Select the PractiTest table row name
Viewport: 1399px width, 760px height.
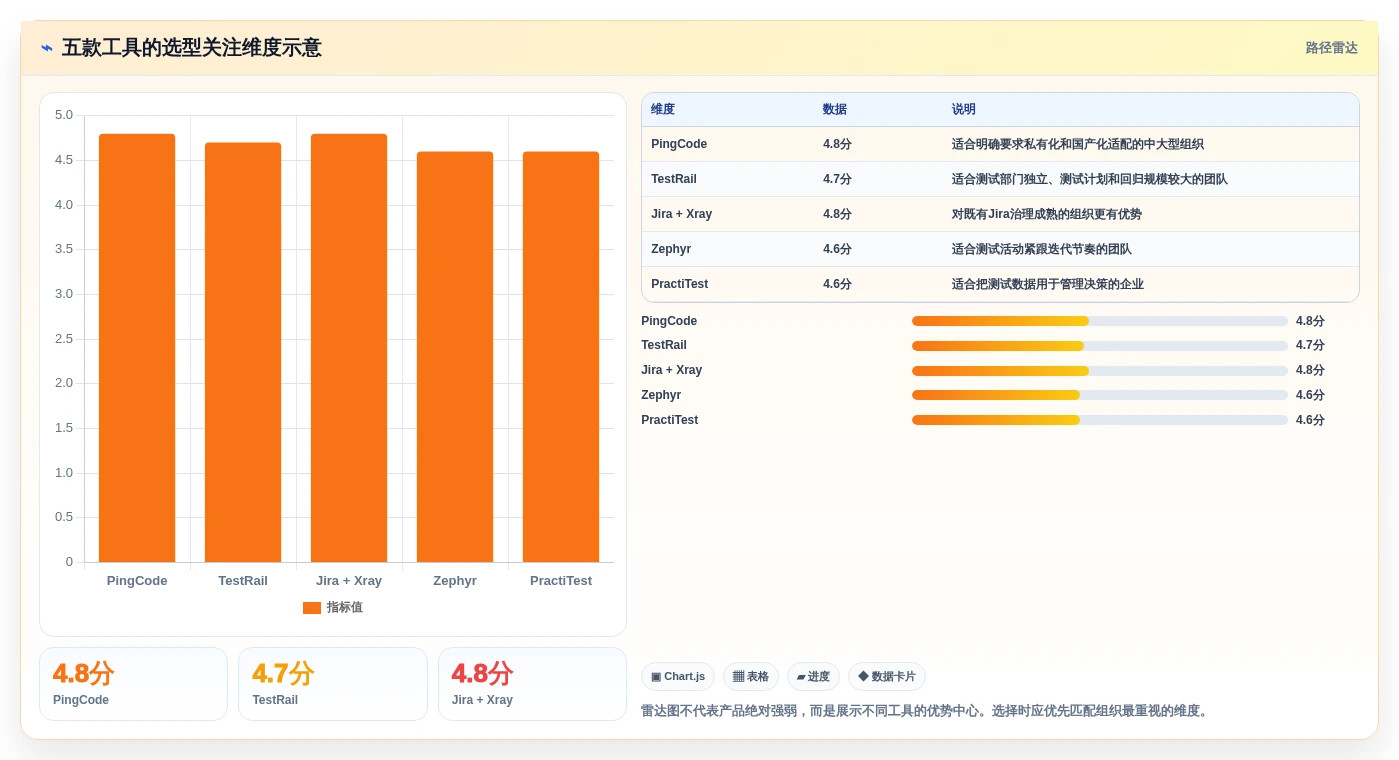tap(680, 284)
